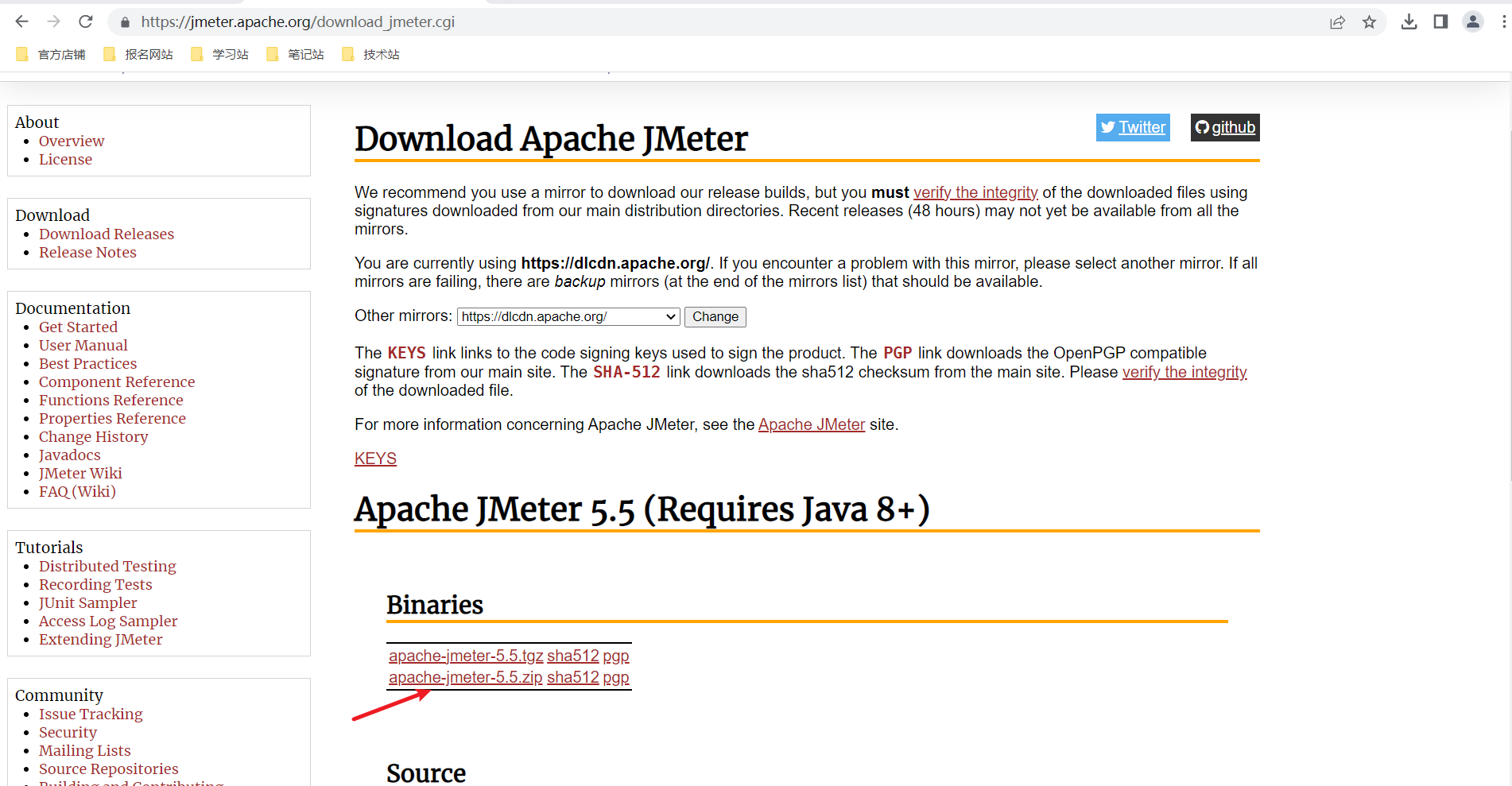Open the JMeter Wiki link
The width and height of the screenshot is (1512, 786).
click(x=80, y=473)
